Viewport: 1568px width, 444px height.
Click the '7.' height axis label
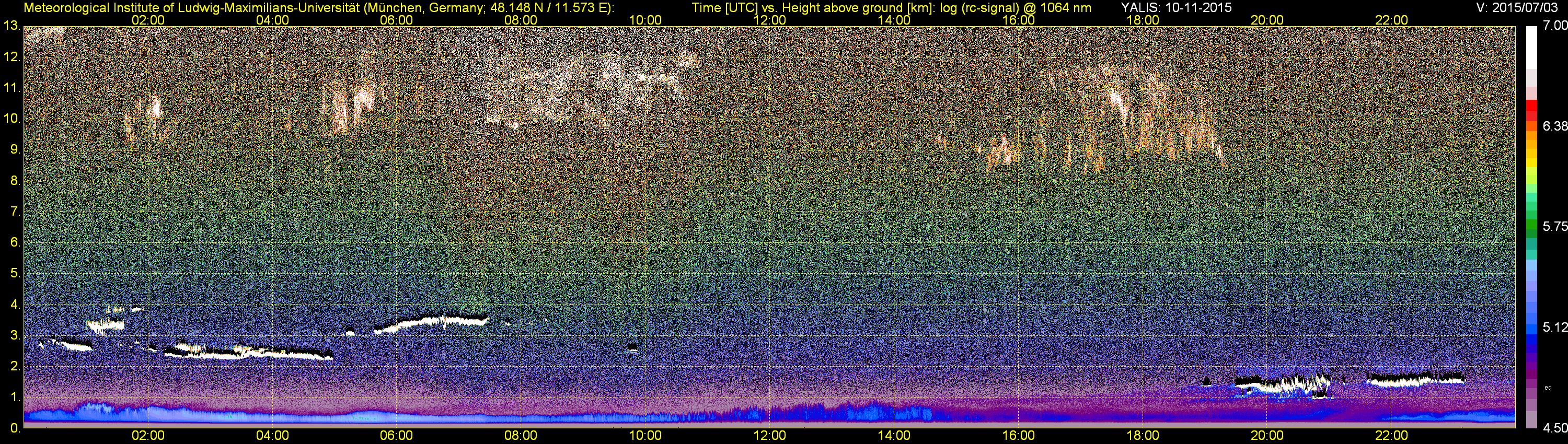15,212
